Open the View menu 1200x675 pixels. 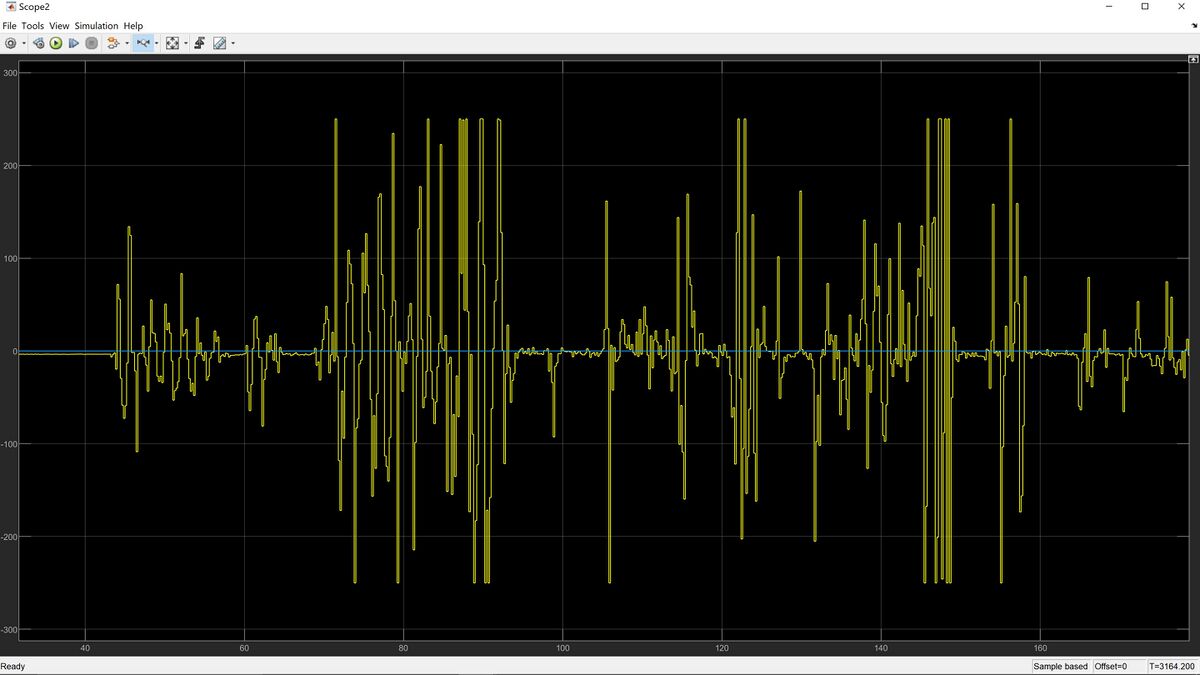pos(59,25)
